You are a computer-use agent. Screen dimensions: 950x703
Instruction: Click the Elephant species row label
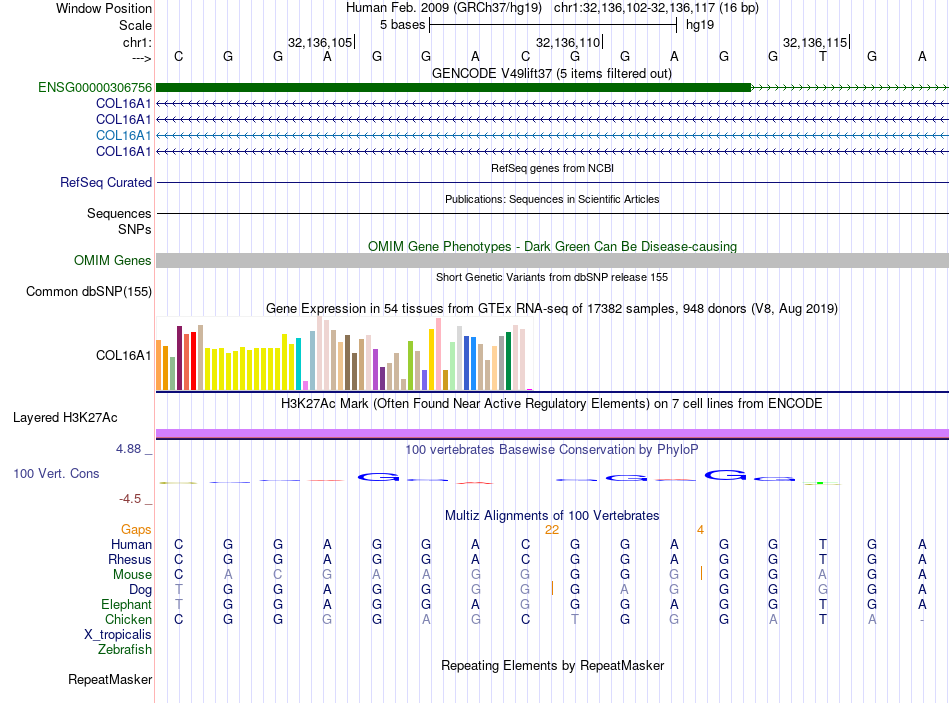pos(127,605)
